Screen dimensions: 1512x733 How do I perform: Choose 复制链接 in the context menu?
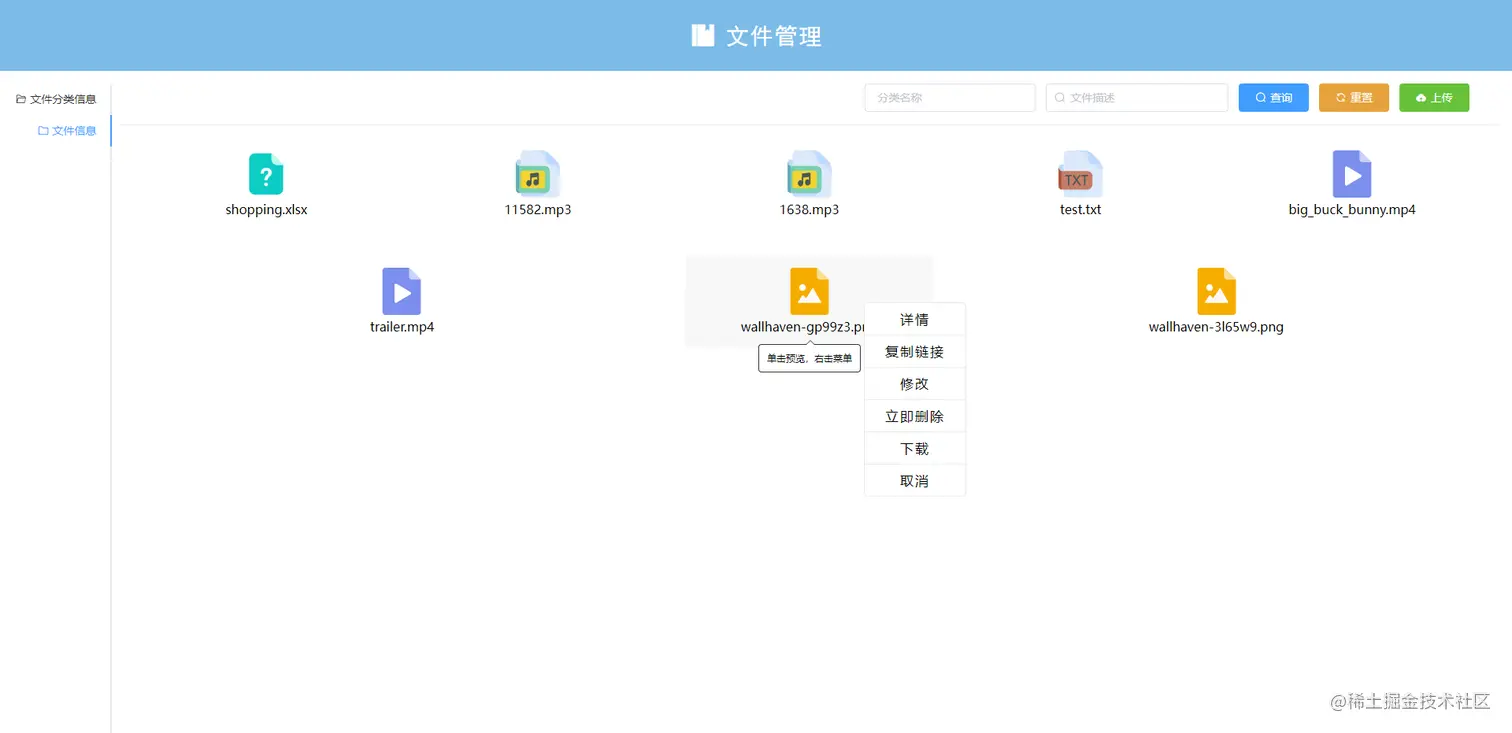coord(913,351)
